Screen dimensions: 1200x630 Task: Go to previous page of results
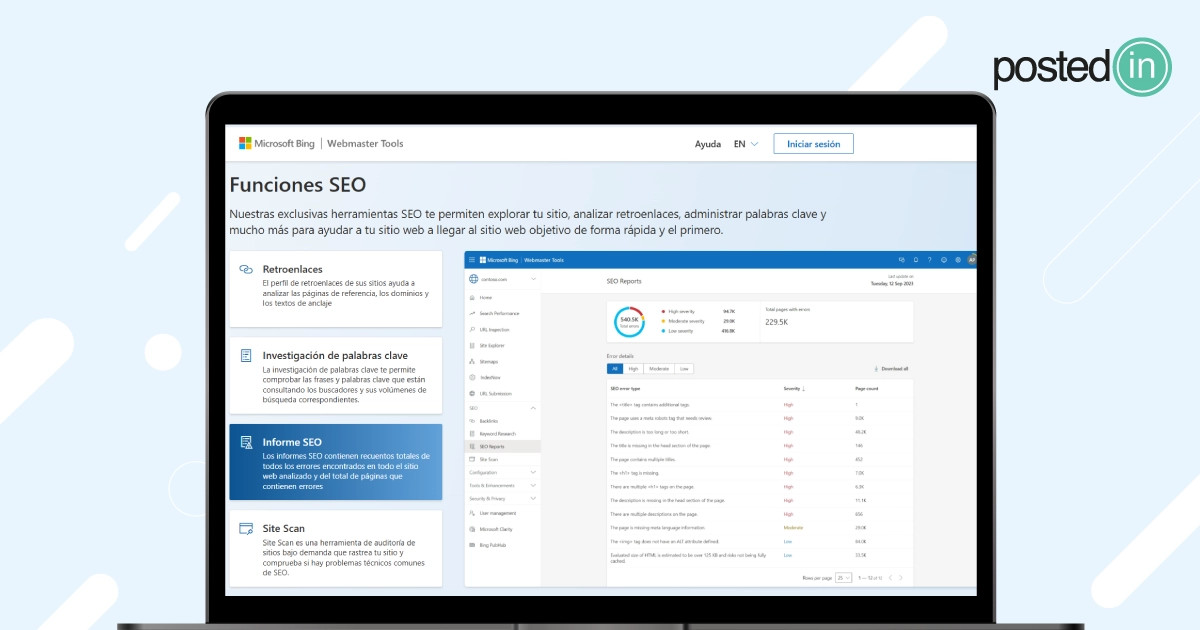(x=889, y=578)
